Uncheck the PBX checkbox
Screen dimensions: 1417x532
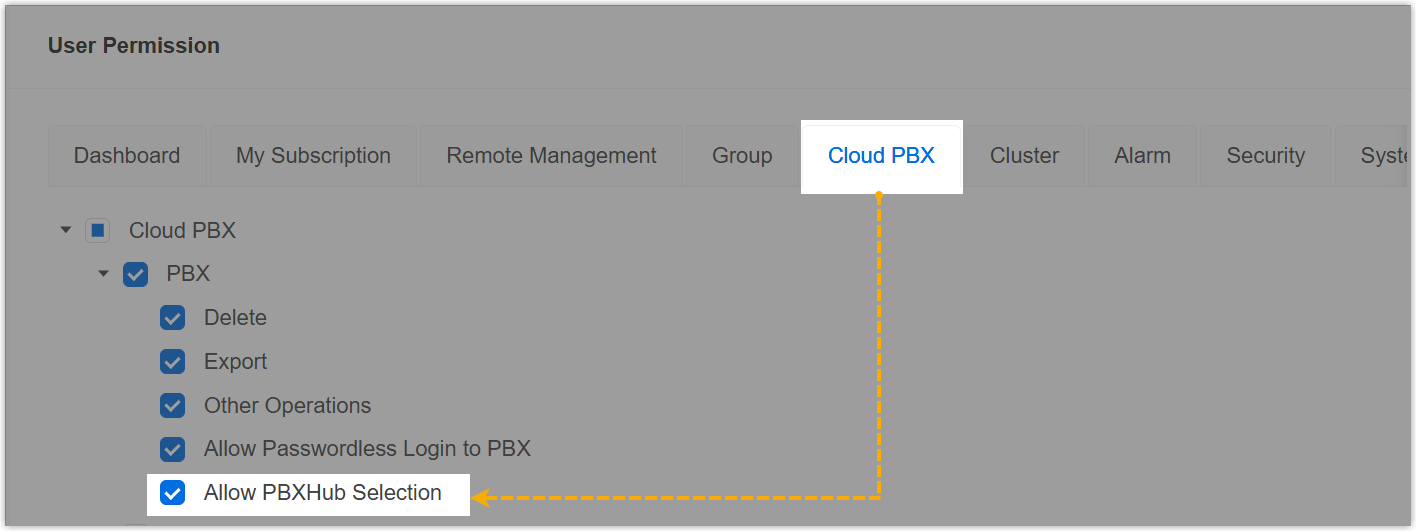tap(135, 274)
